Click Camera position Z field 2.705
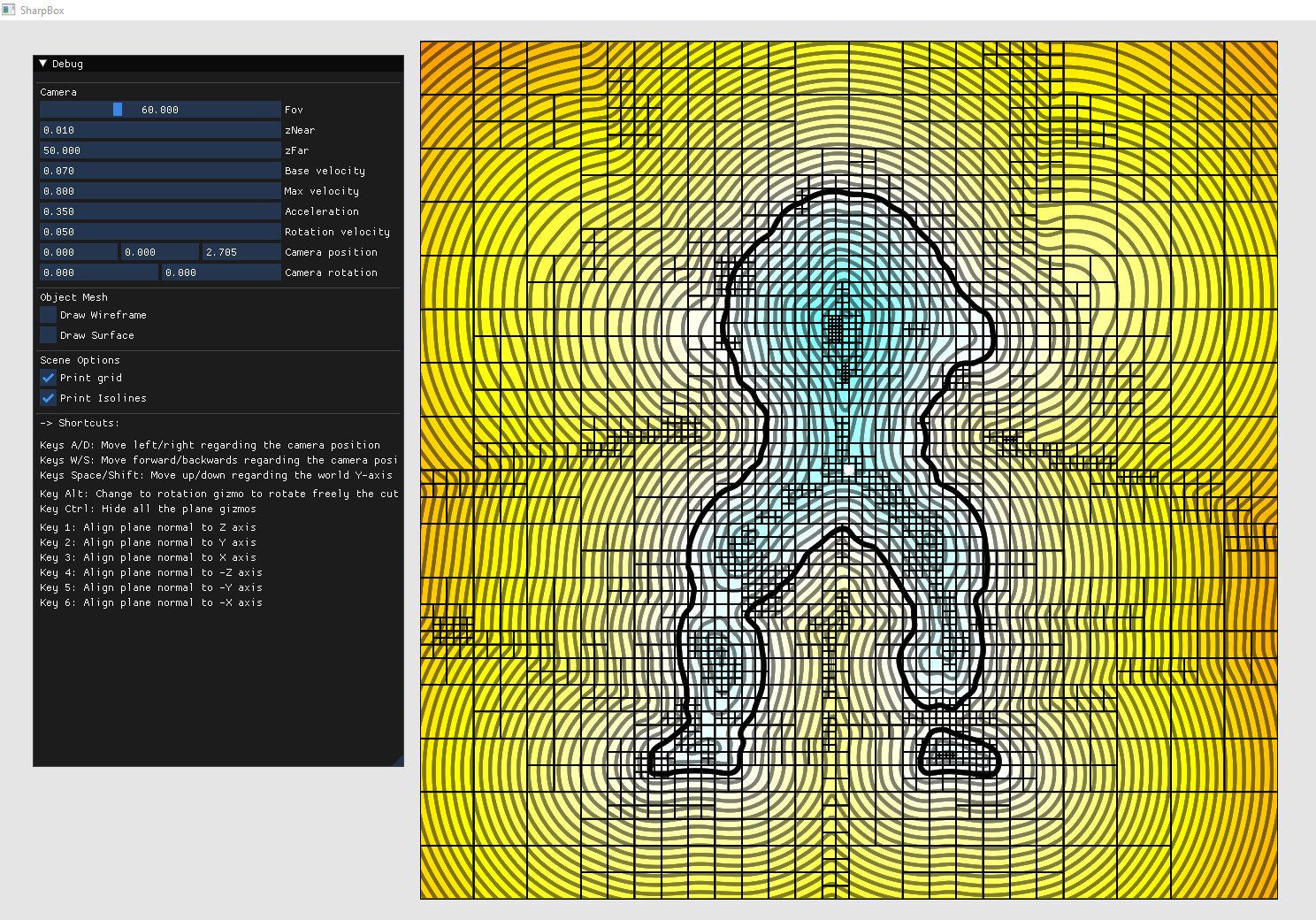1316x920 pixels. point(241,252)
